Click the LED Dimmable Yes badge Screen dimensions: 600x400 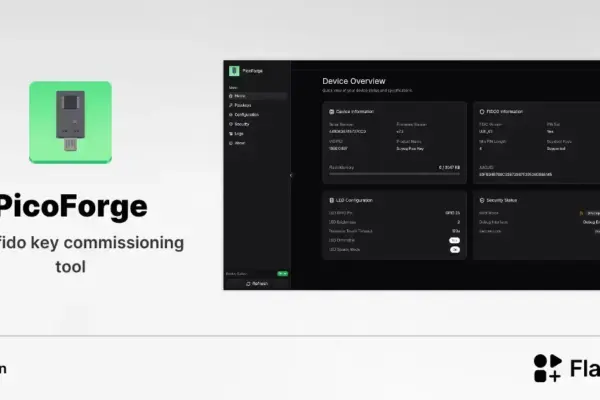[454, 240]
